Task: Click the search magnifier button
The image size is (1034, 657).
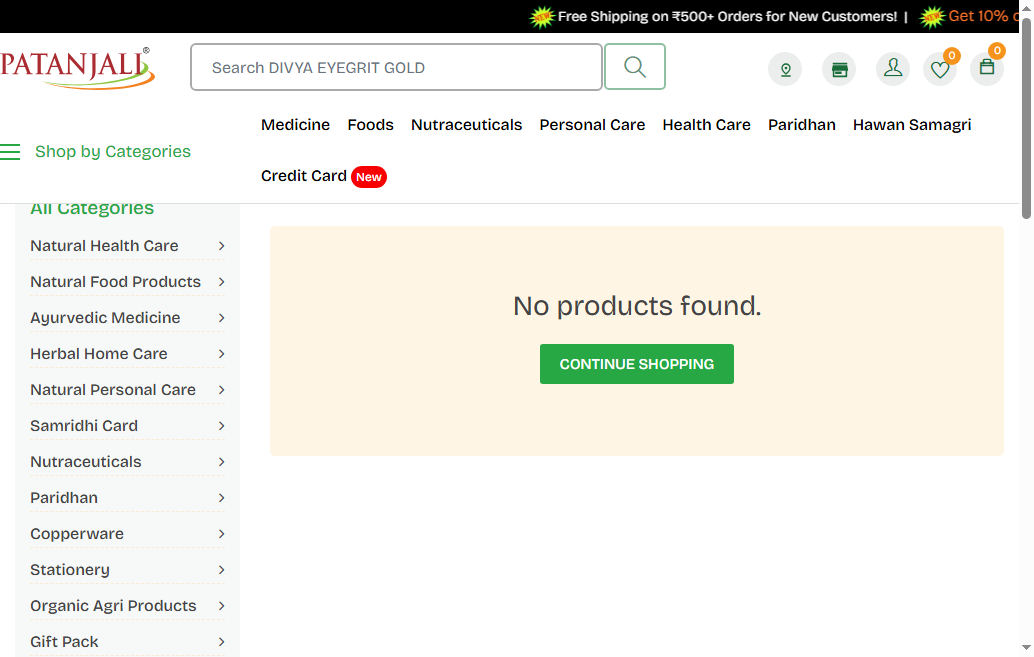Action: [x=634, y=67]
